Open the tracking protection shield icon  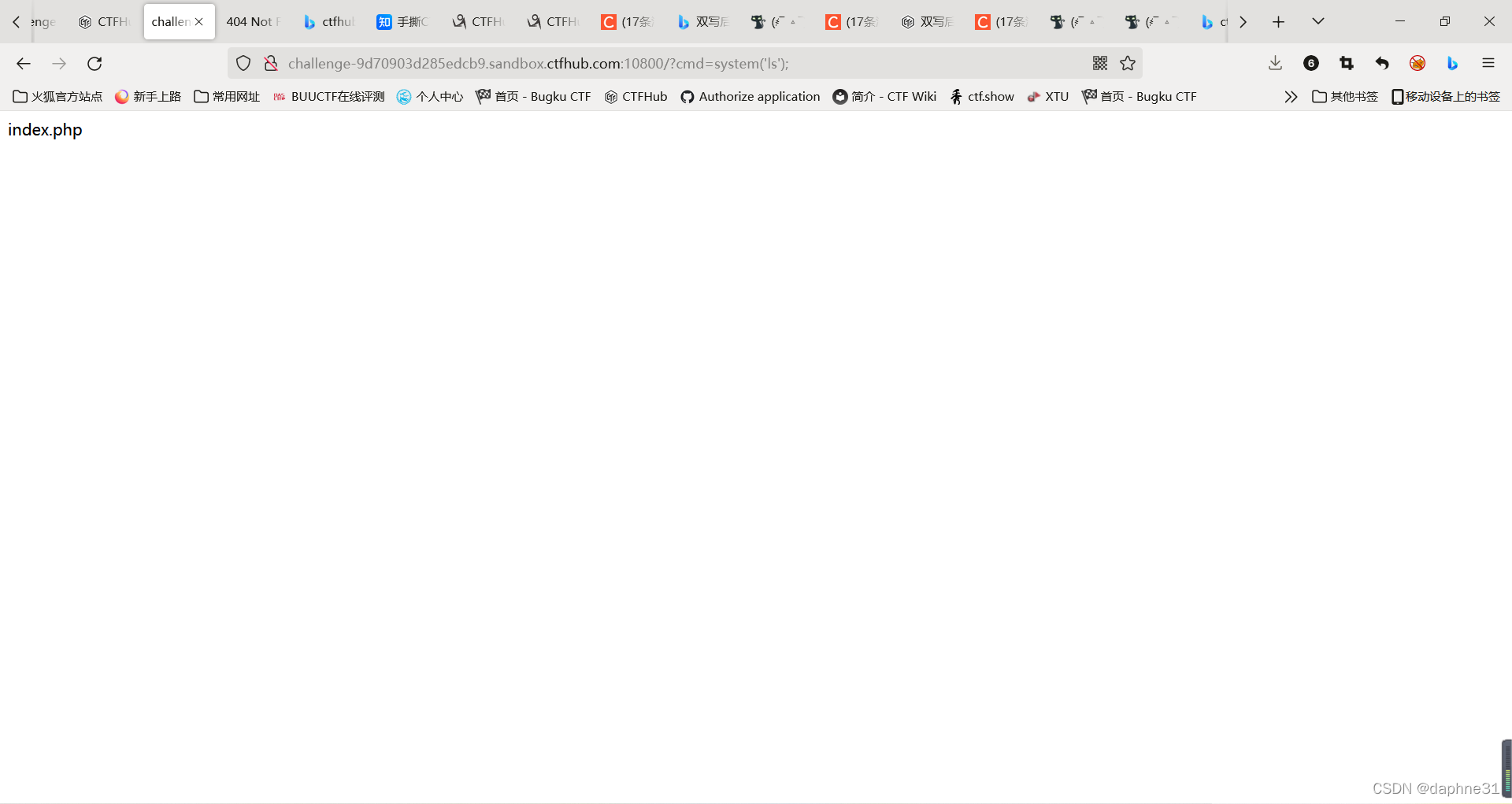[x=243, y=64]
